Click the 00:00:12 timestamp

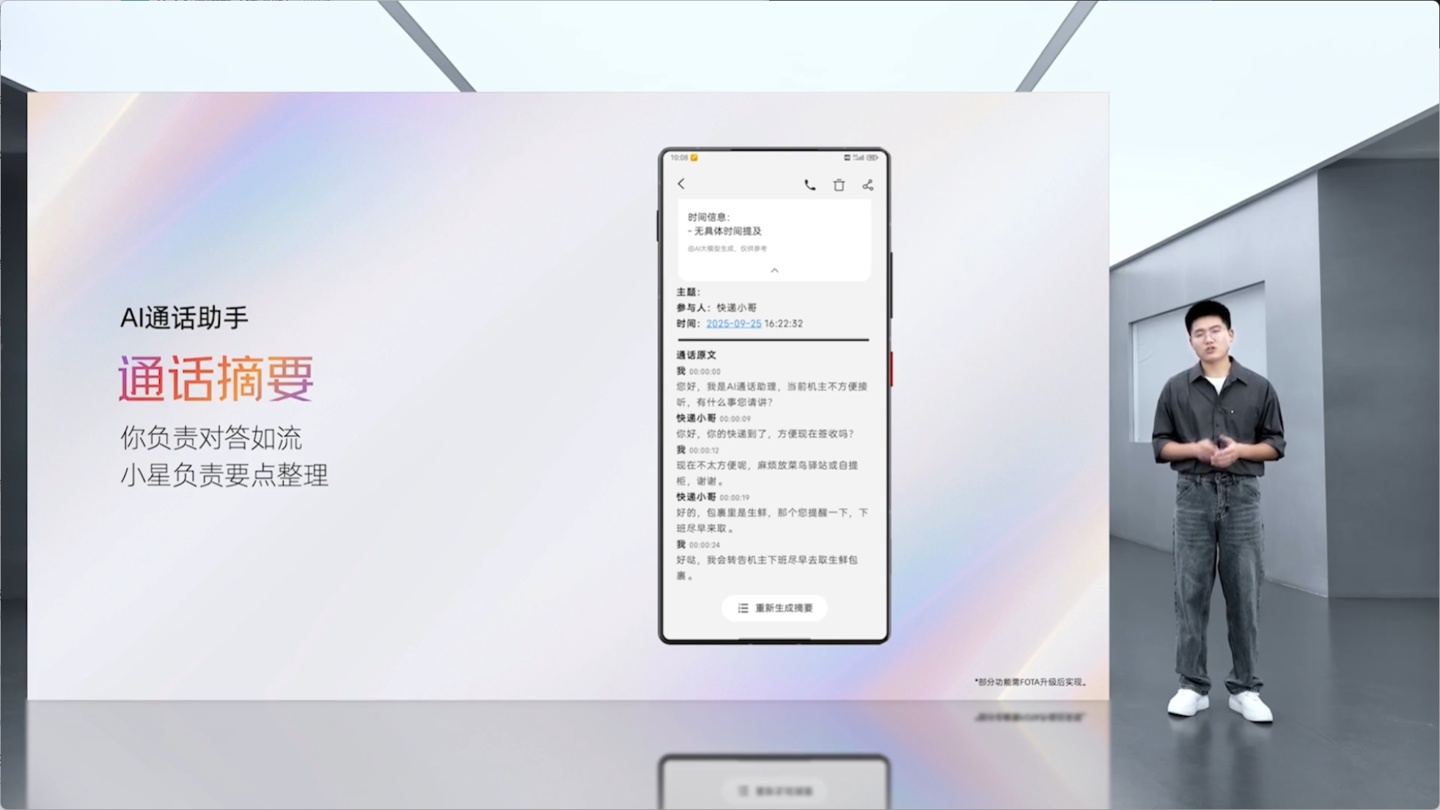point(704,451)
